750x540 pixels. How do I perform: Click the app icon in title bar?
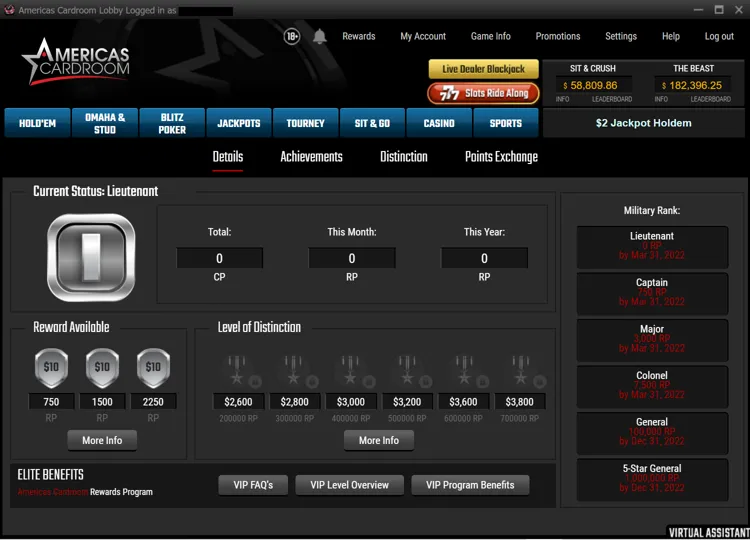pyautogui.click(x=9, y=10)
